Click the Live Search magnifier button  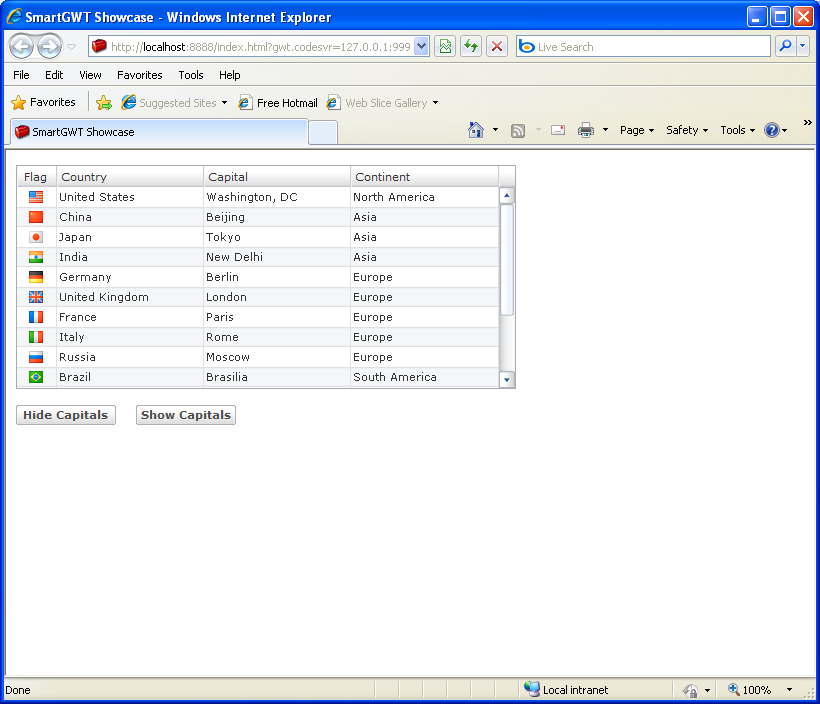tap(785, 47)
